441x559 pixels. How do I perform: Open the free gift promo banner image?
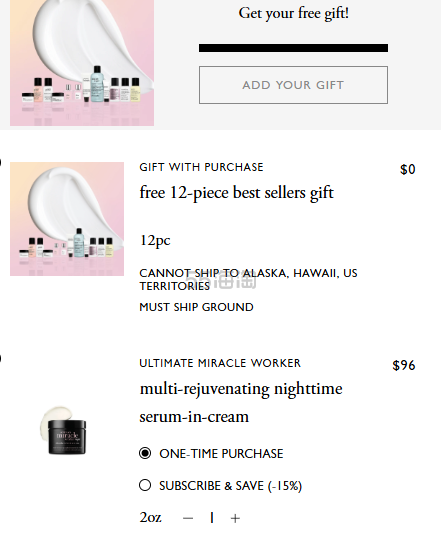[82, 63]
